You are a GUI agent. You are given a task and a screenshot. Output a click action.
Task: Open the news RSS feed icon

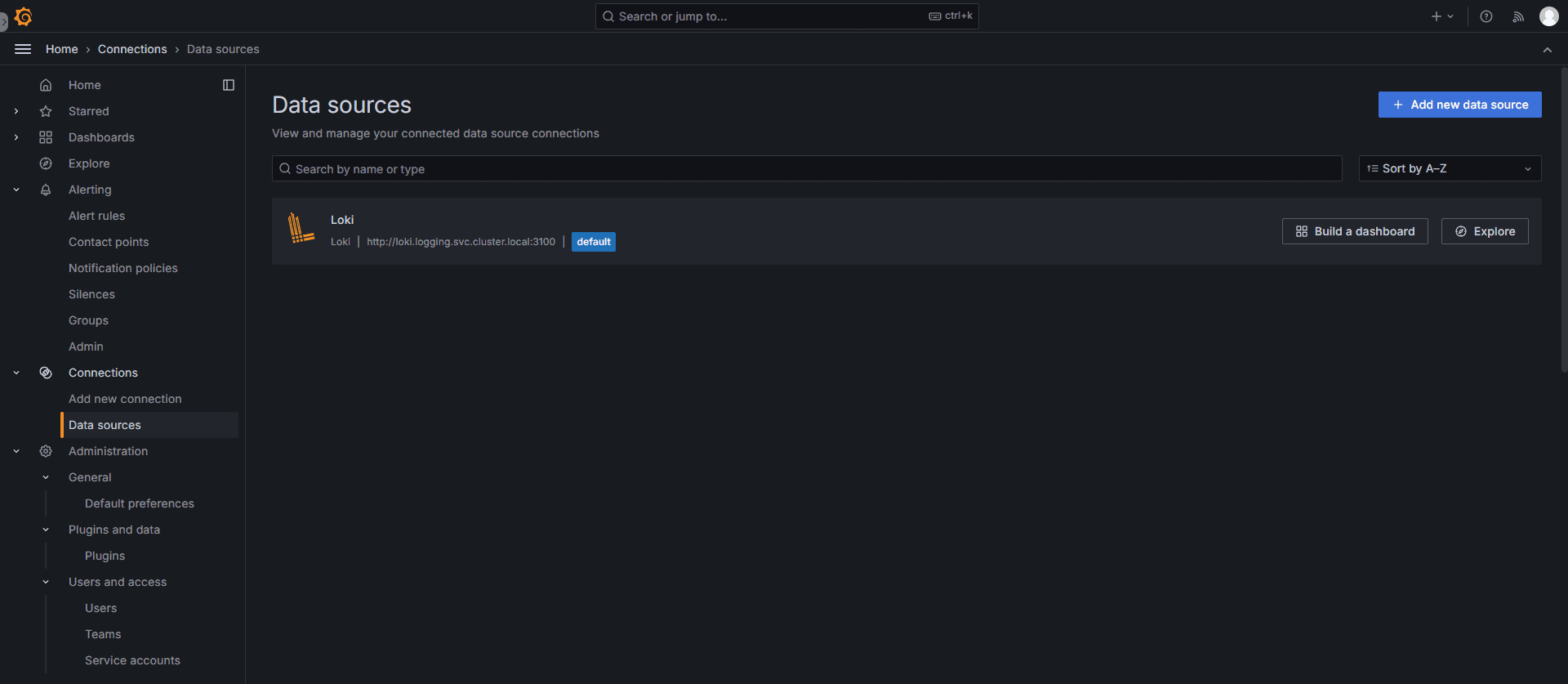(x=1518, y=16)
